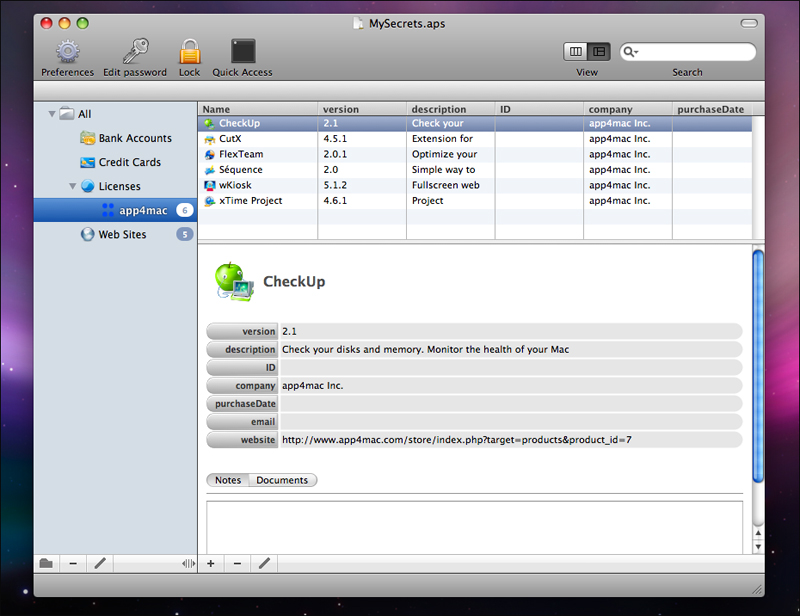Image resolution: width=800 pixels, height=616 pixels.
Task: Select the CheckUp row in the table
Action: coord(474,124)
